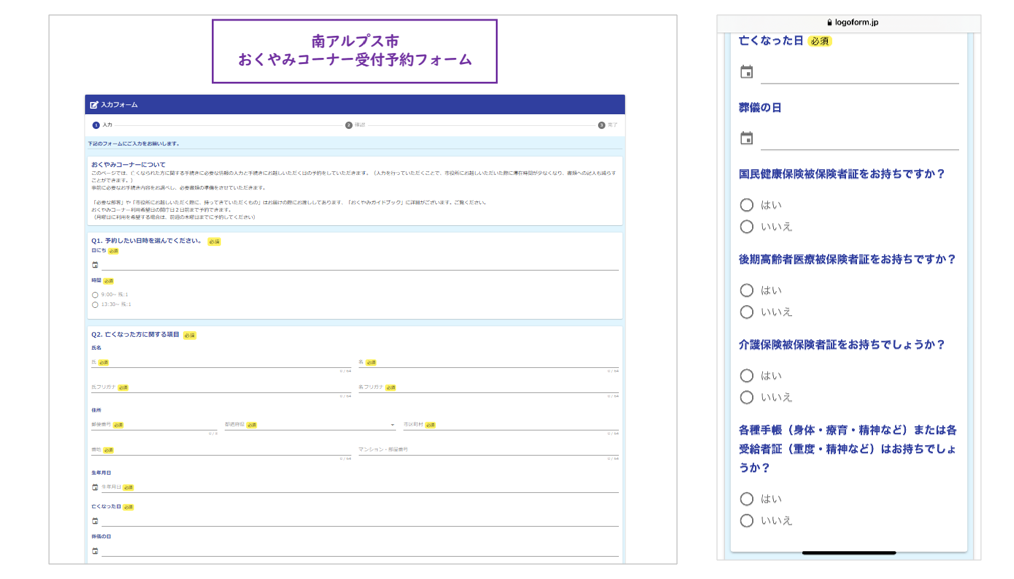This screenshot has height=579, width=1014.
Task: Open the calendar picker for 亡くなった日 on the form
Action: (x=94, y=521)
